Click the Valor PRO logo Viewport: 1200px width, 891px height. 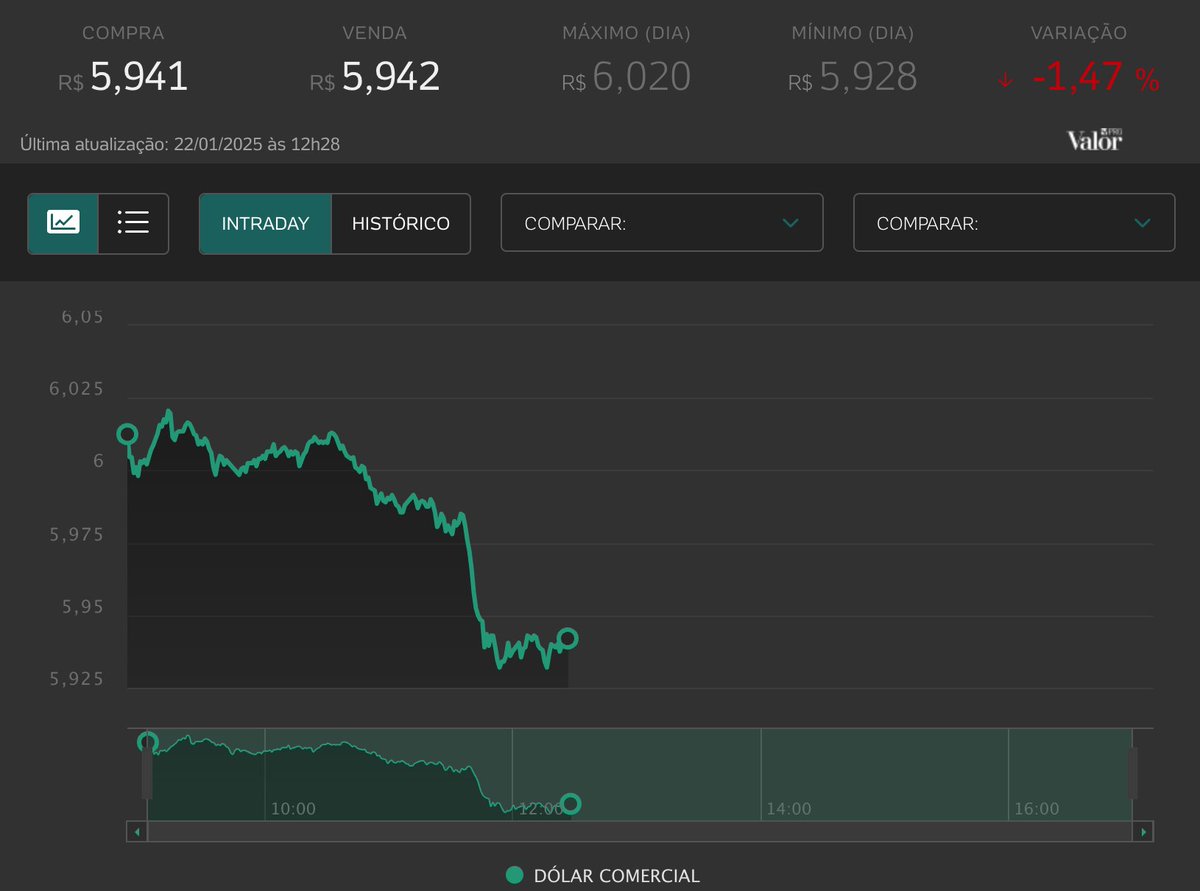[1094, 140]
